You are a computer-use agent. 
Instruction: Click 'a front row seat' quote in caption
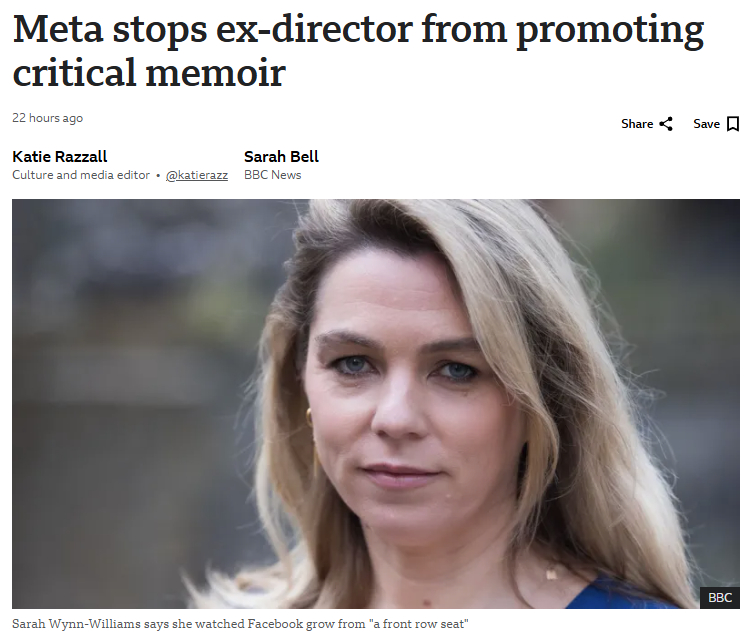[418, 624]
